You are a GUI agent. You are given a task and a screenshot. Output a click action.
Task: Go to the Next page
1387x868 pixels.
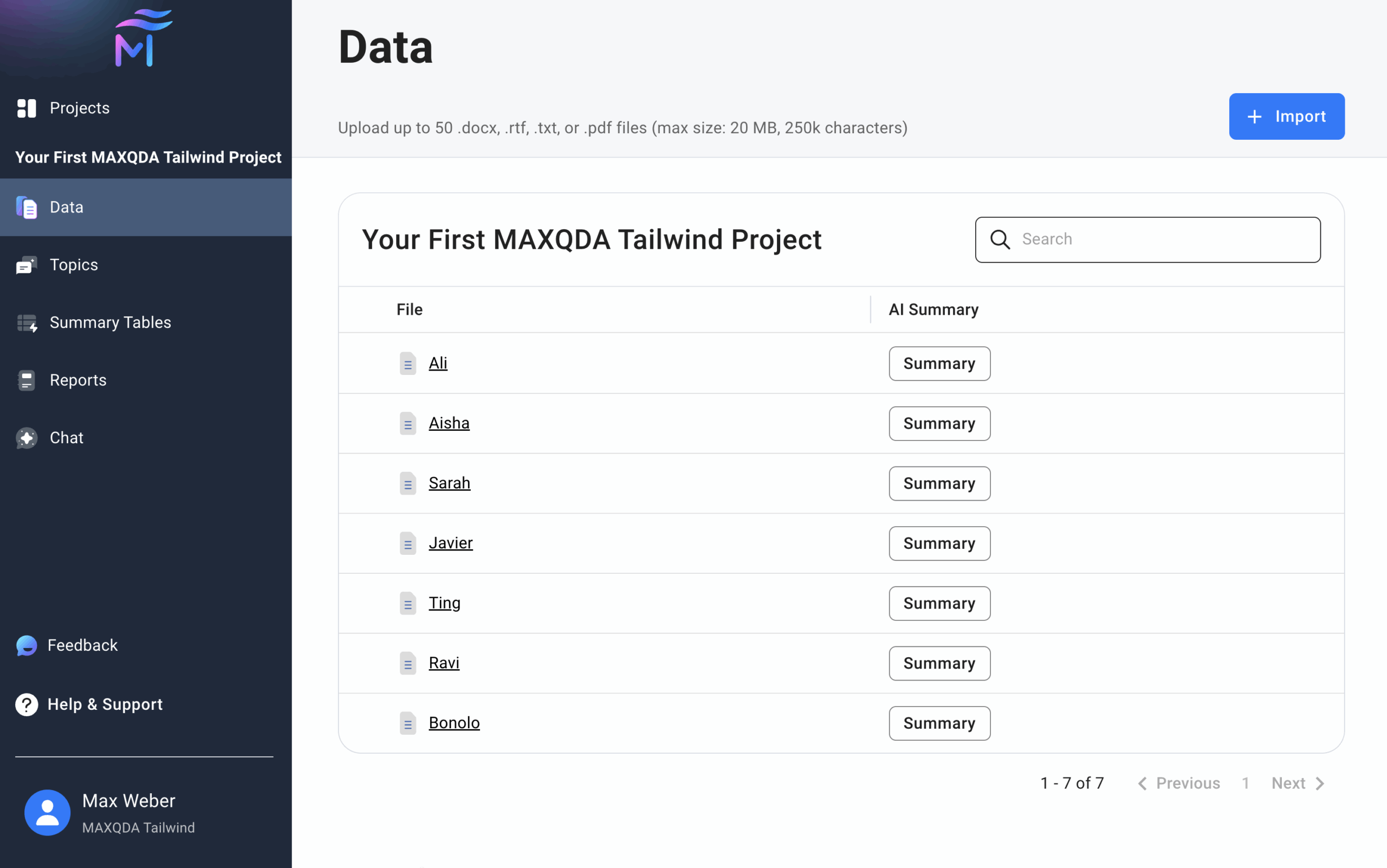[x=1298, y=783]
